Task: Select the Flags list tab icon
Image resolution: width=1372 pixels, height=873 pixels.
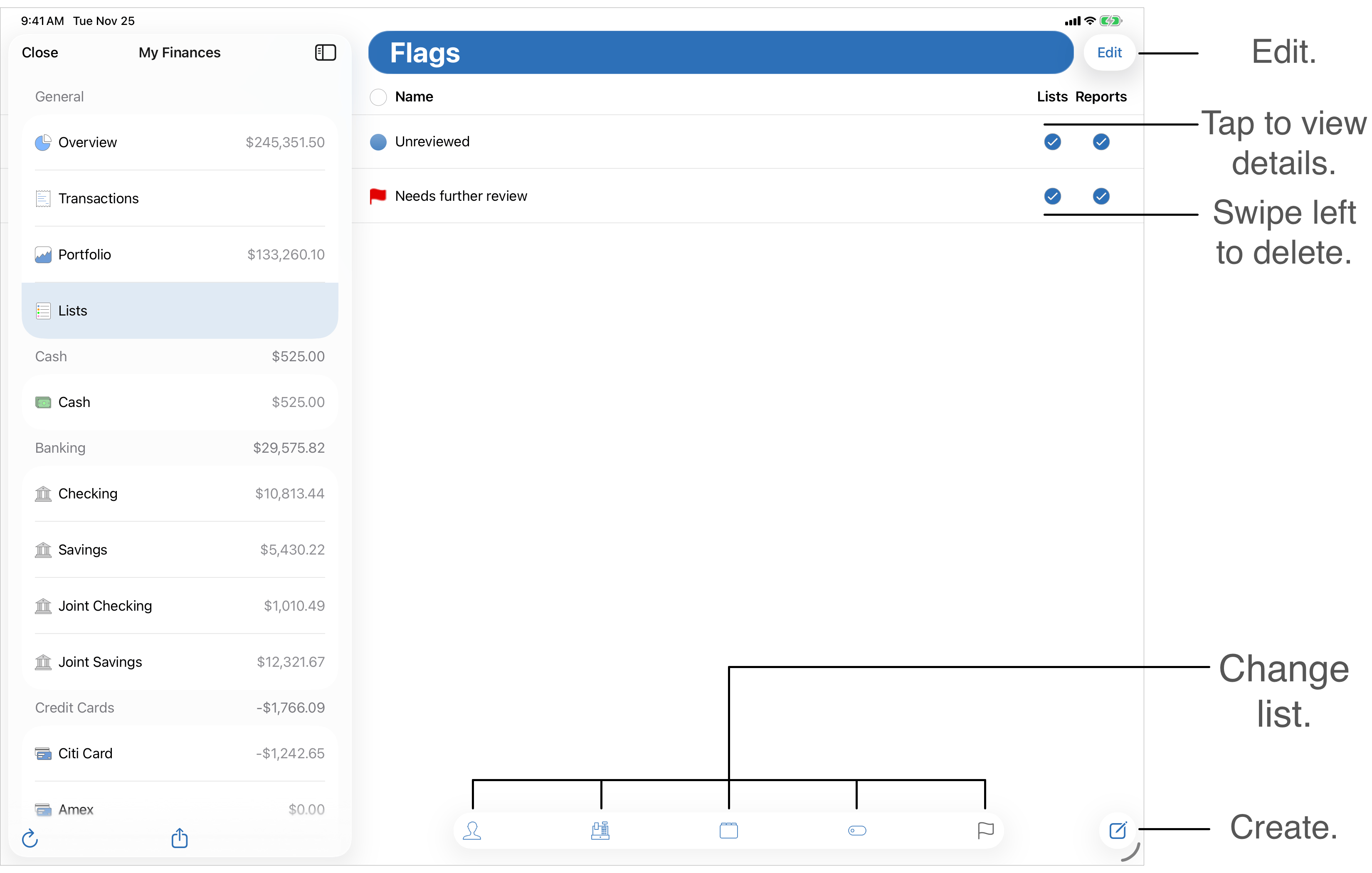Action: [985, 830]
